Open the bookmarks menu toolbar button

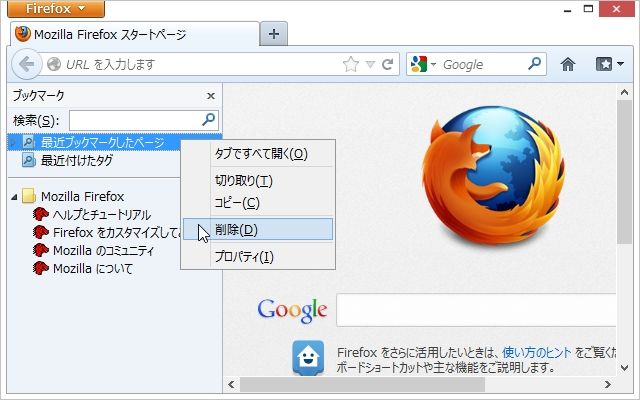pos(604,64)
